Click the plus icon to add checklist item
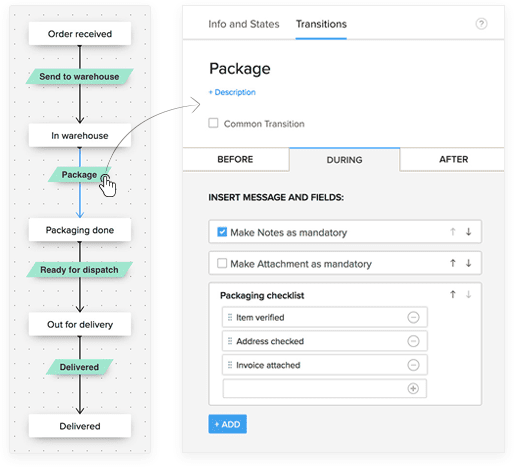The width and height of the screenshot is (514, 467). tap(413, 388)
